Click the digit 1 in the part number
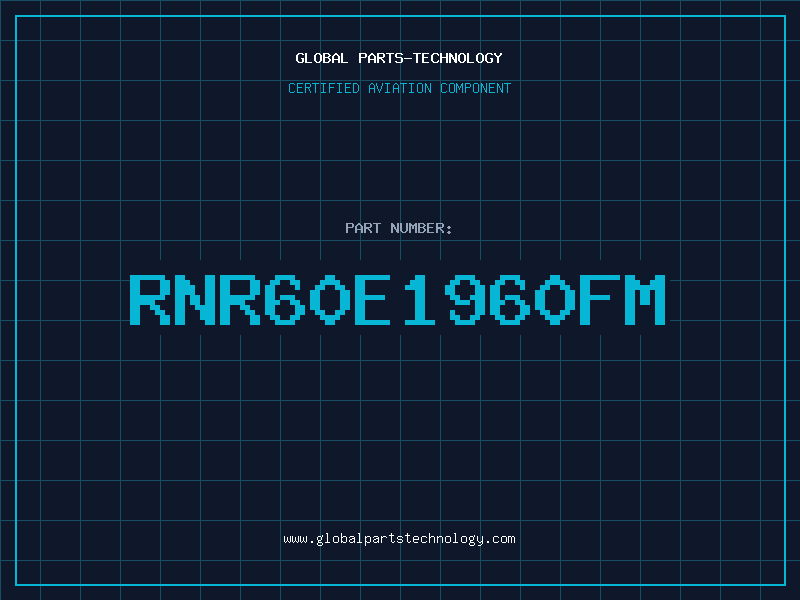 click(x=419, y=299)
